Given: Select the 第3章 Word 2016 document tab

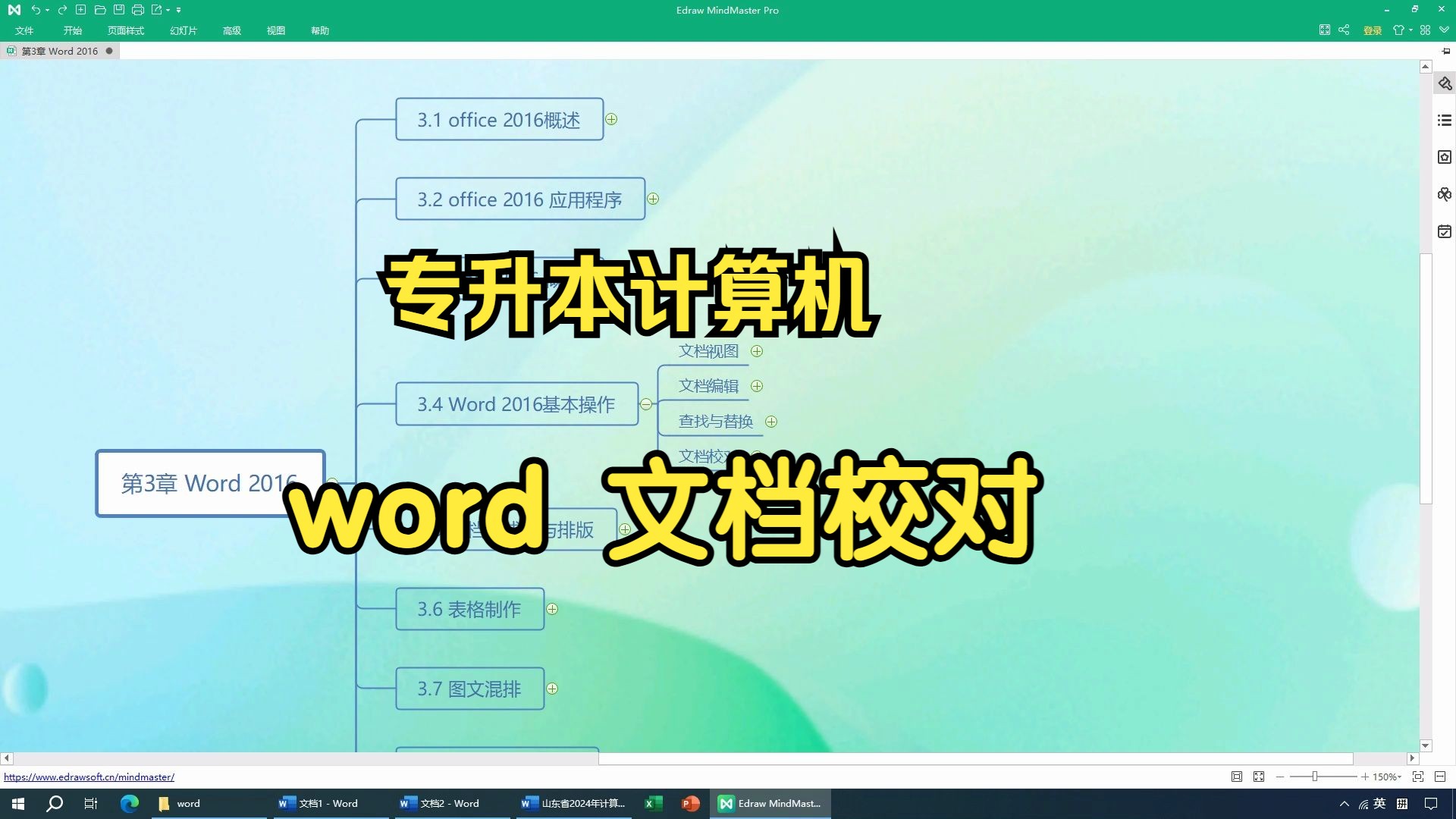Looking at the screenshot, I should click(x=60, y=51).
